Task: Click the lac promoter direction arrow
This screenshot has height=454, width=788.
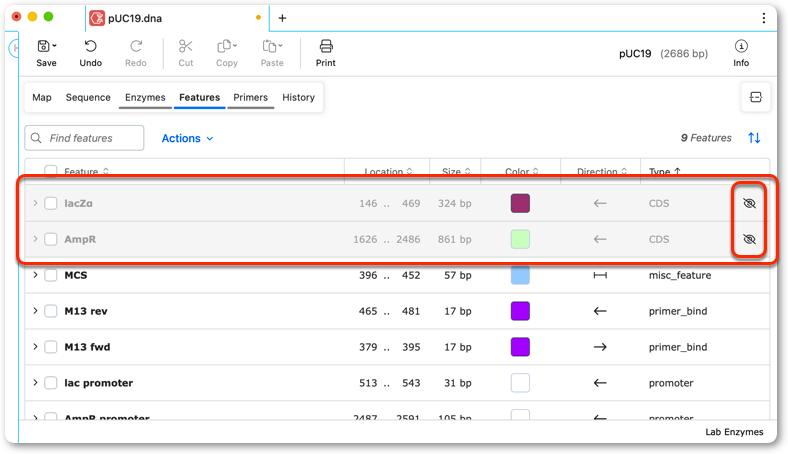Action: 600,383
